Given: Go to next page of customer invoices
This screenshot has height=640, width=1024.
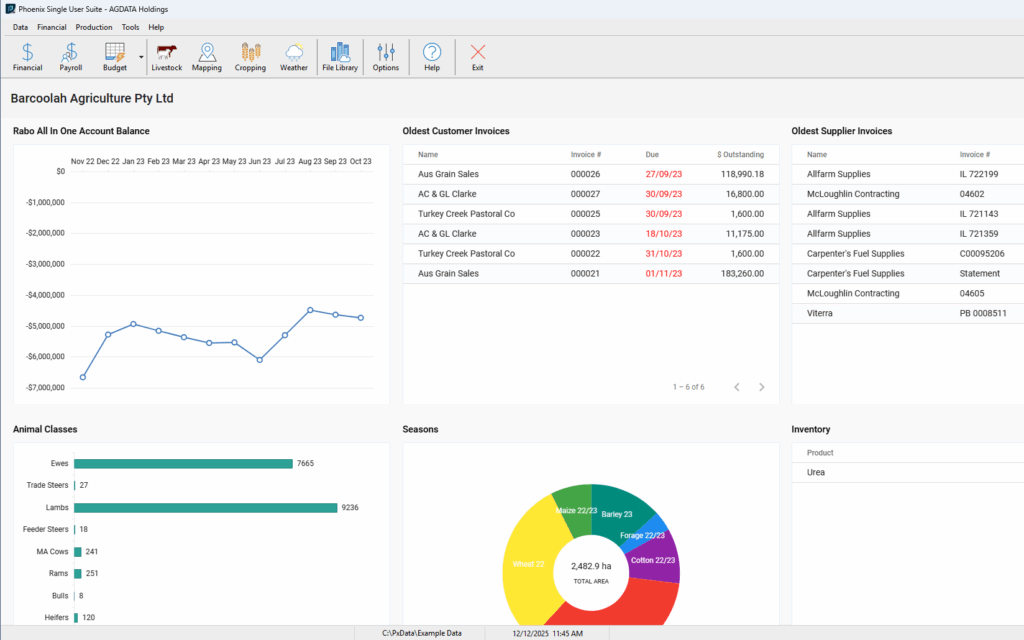Looking at the screenshot, I should click(761, 387).
